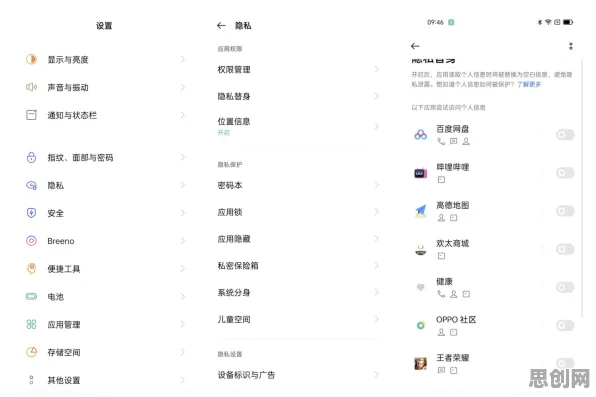Image resolution: width=596 pixels, height=397 pixels.
Task: Select the 百度网盘 app name
Action: 452,129
